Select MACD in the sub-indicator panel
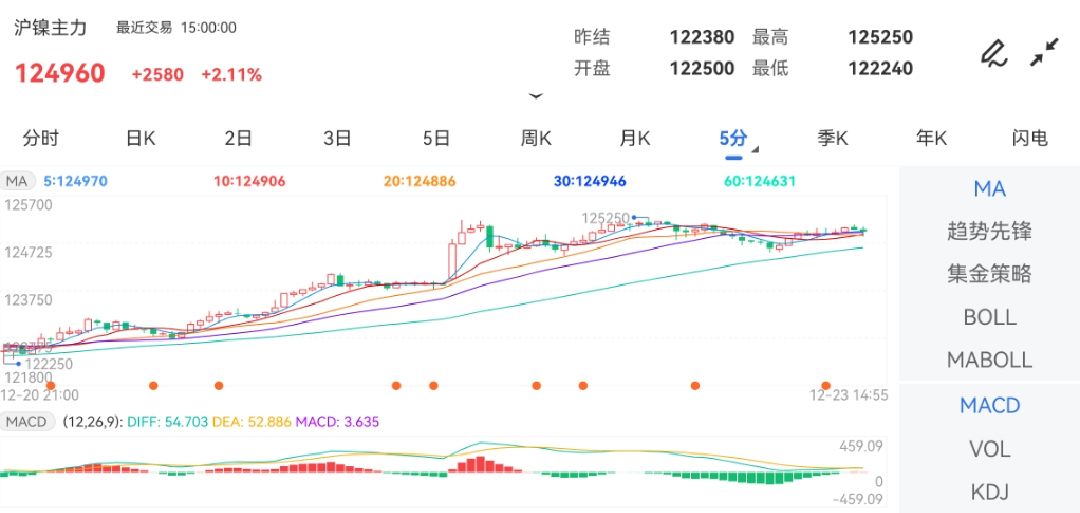Screen dimensions: 1080x513 (989, 406)
